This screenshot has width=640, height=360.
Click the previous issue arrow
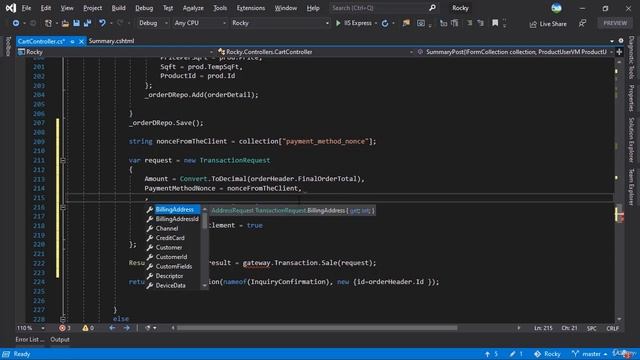click(112, 328)
